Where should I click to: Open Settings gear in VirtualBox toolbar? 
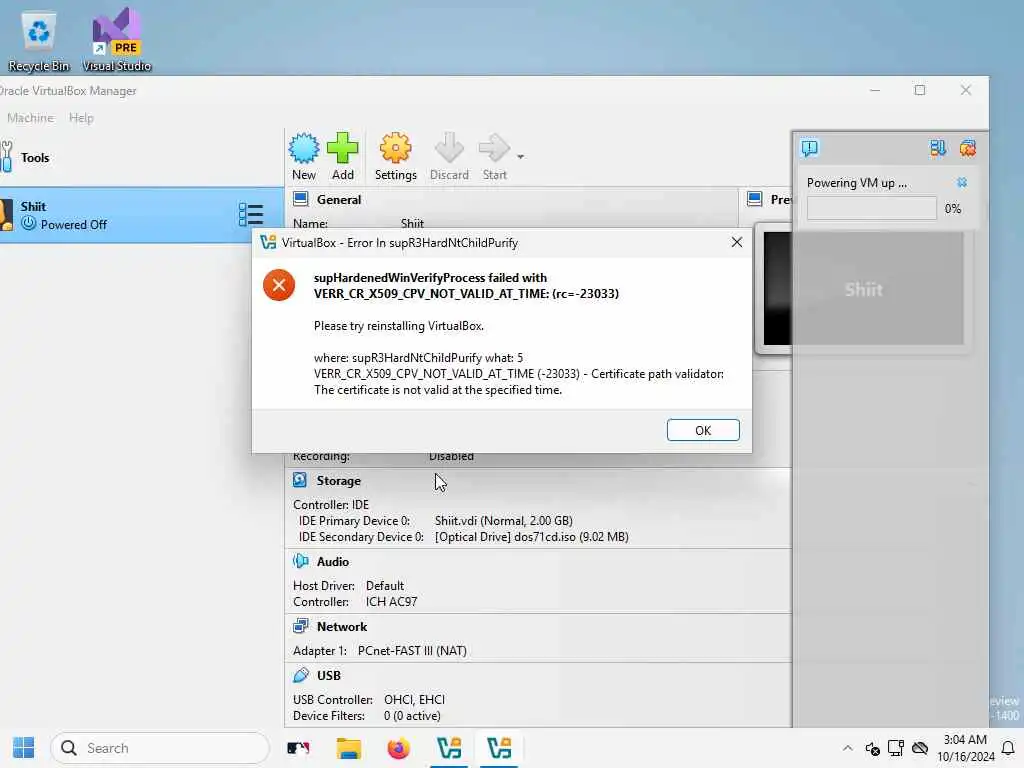click(396, 157)
